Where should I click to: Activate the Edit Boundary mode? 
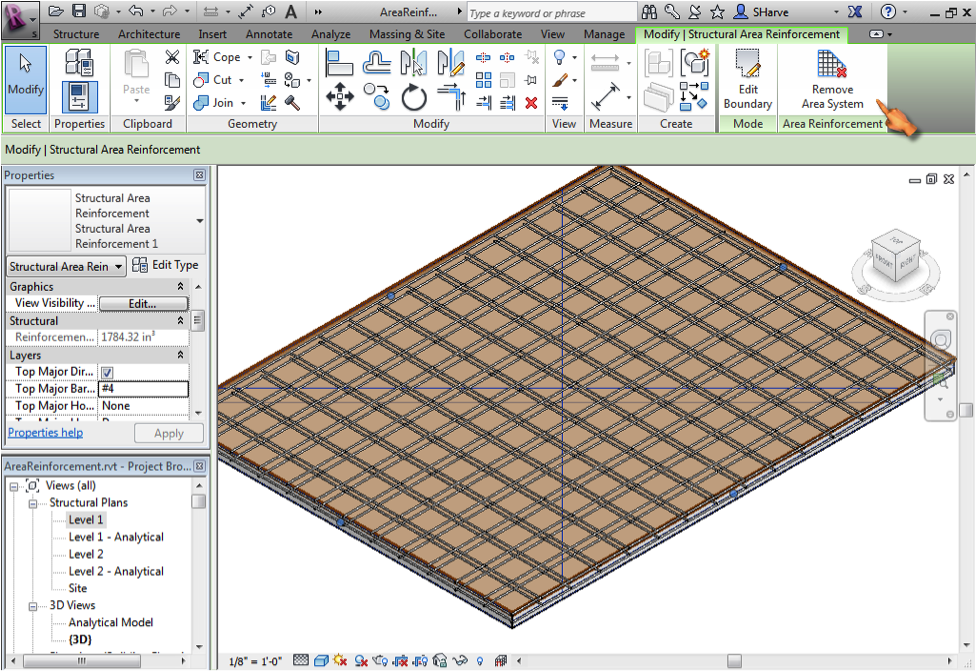(x=747, y=80)
